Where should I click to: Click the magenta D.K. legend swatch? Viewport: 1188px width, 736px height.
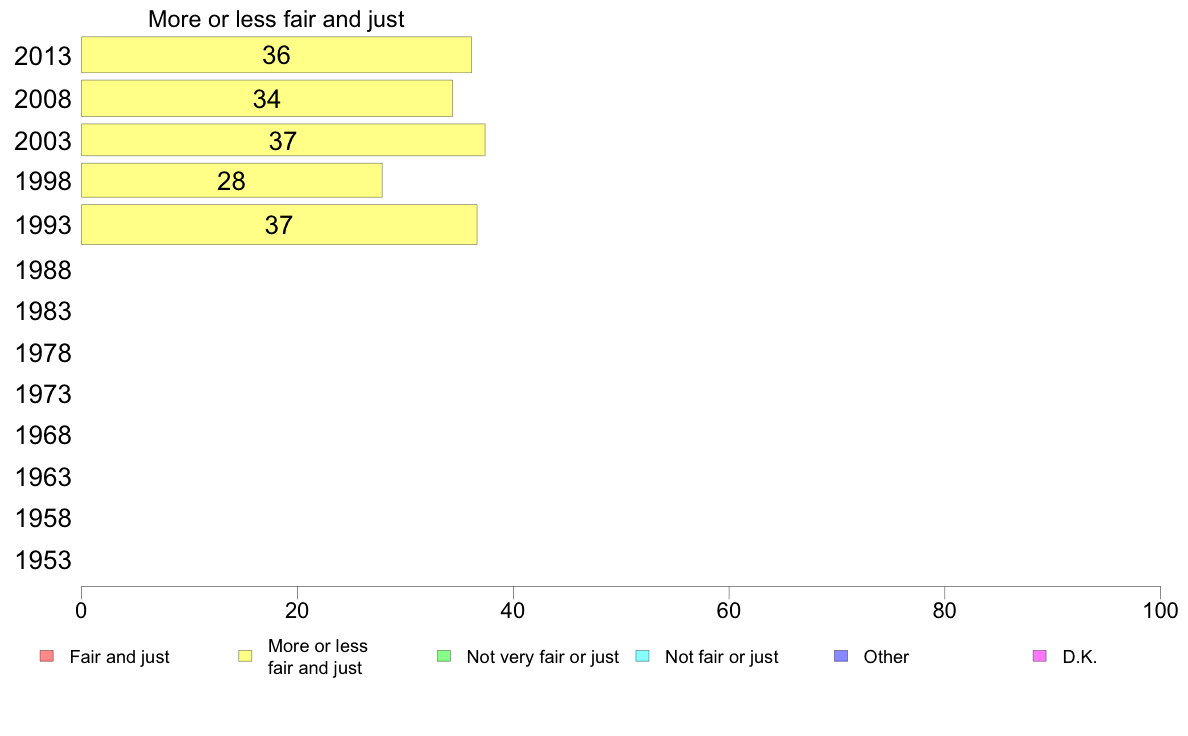click(x=1040, y=656)
